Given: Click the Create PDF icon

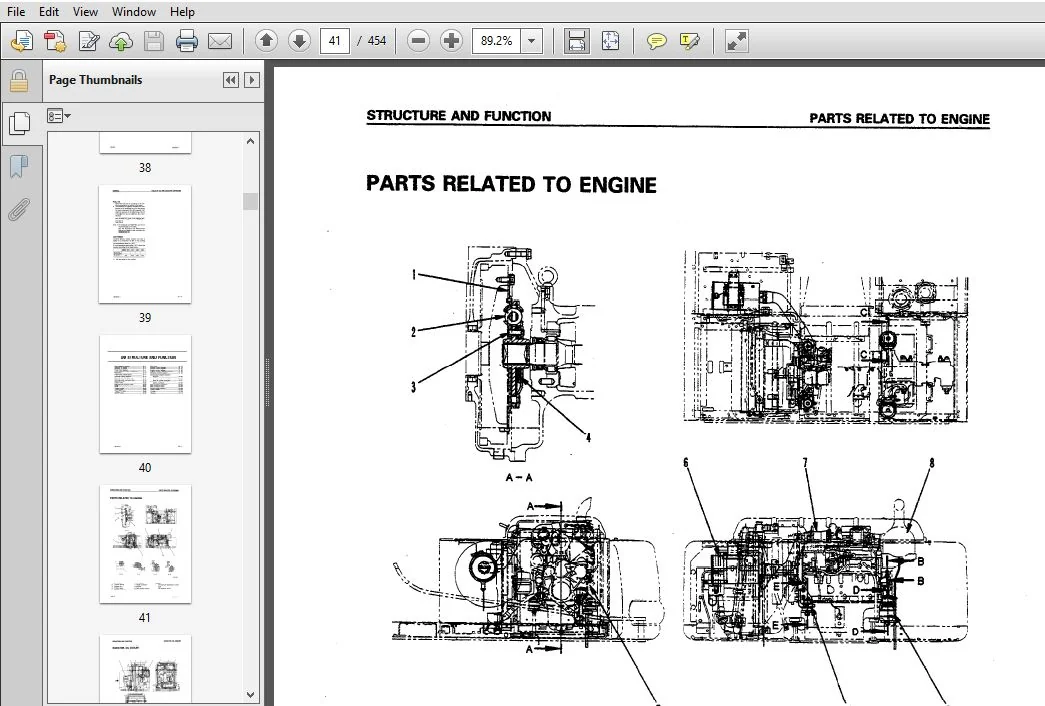Looking at the screenshot, I should click(21, 41).
